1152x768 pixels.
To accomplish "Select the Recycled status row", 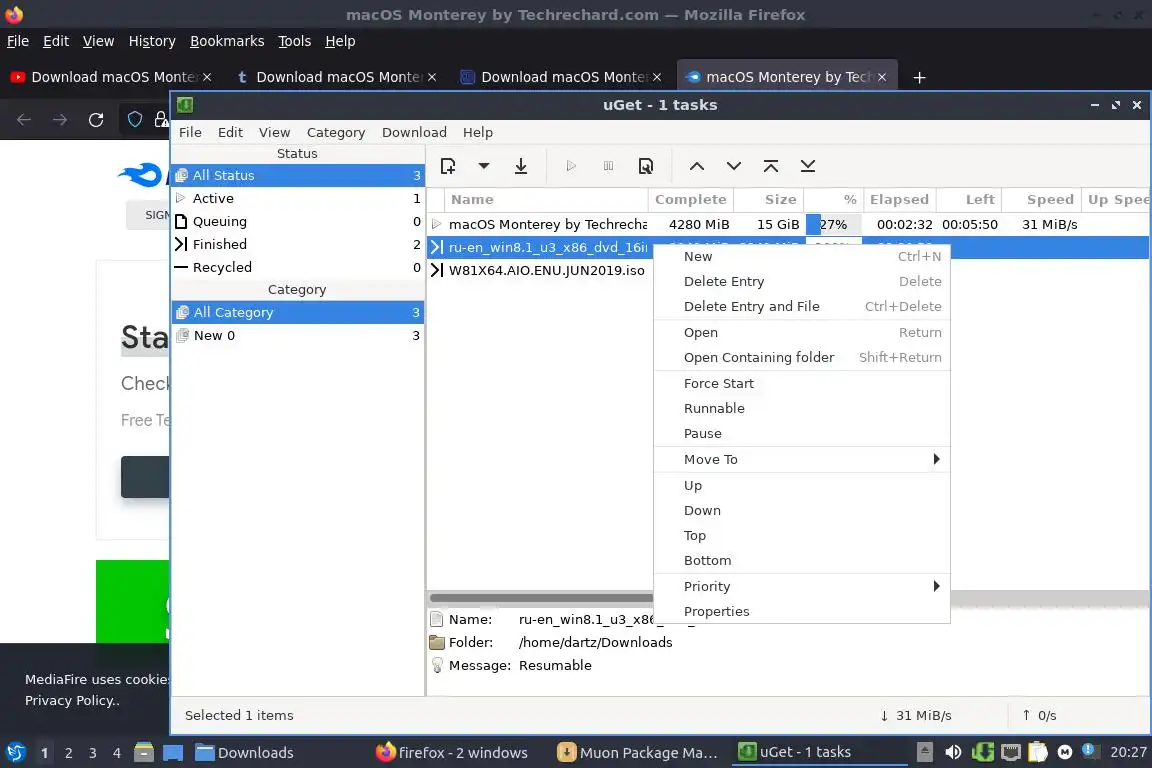I will click(x=298, y=268).
